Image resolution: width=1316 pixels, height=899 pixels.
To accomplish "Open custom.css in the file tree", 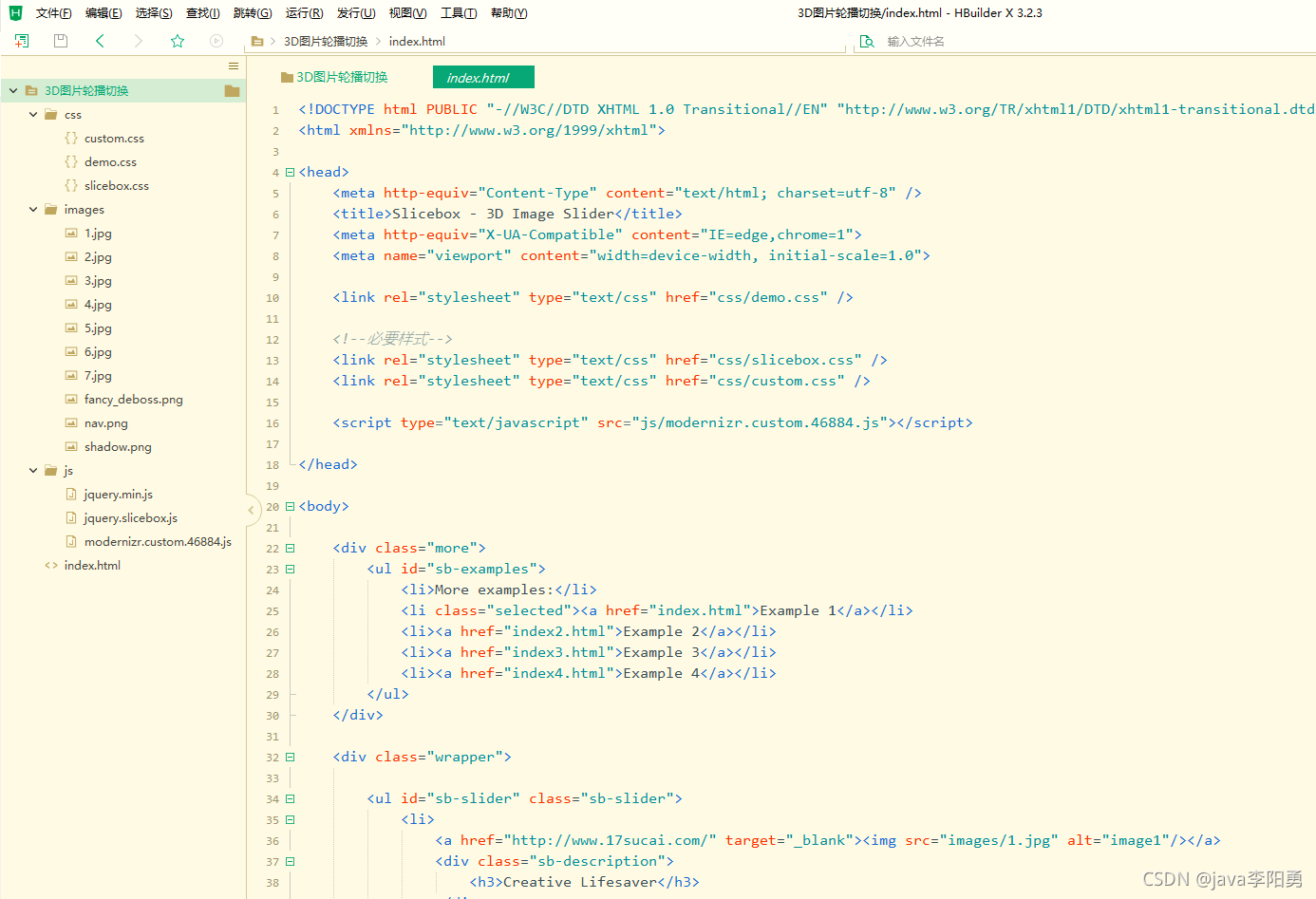I will point(114,138).
